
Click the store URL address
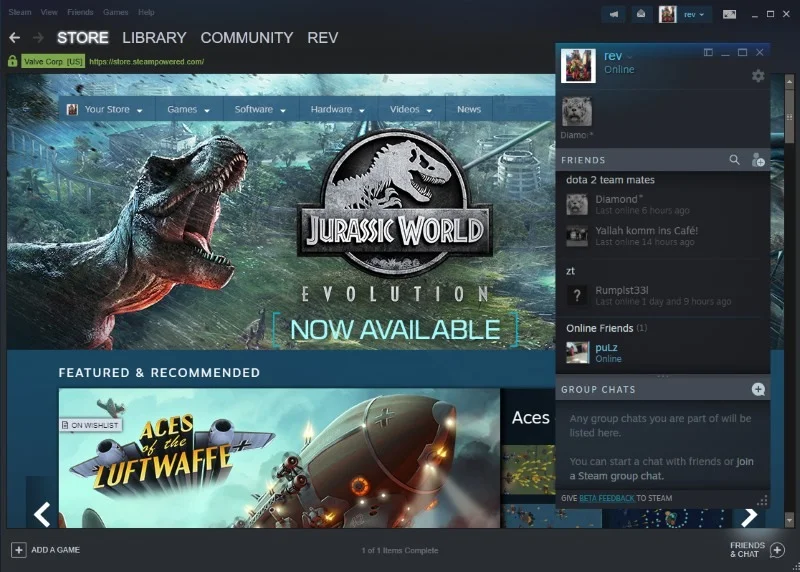[146, 62]
